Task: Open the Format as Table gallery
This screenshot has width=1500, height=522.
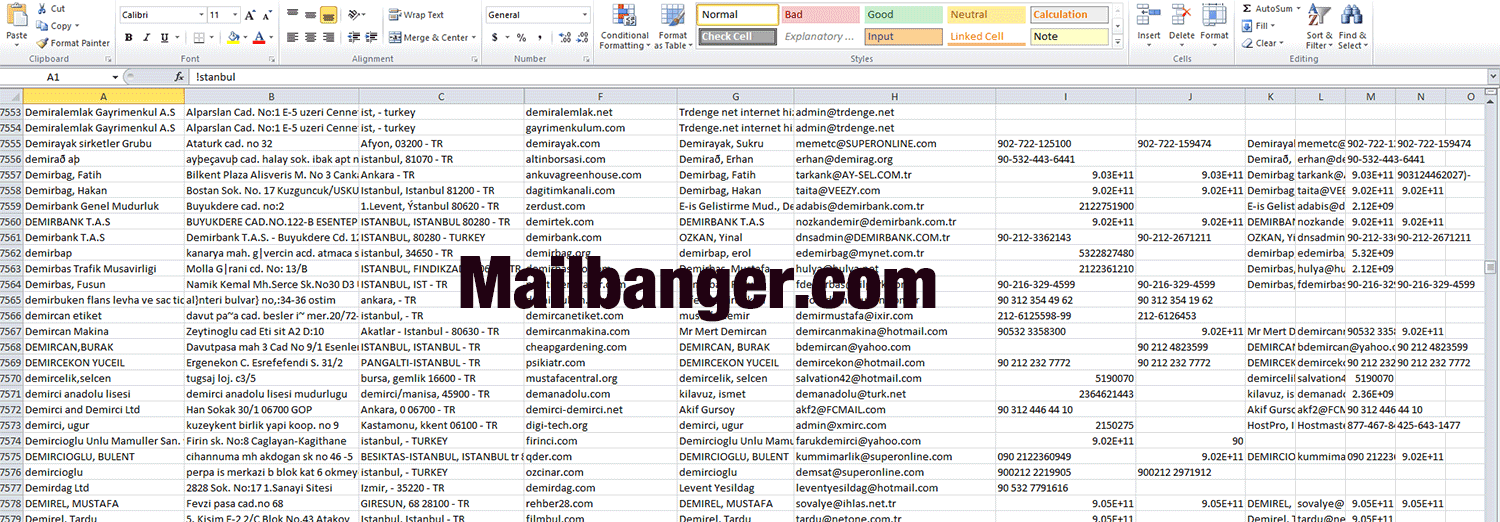Action: [673, 27]
